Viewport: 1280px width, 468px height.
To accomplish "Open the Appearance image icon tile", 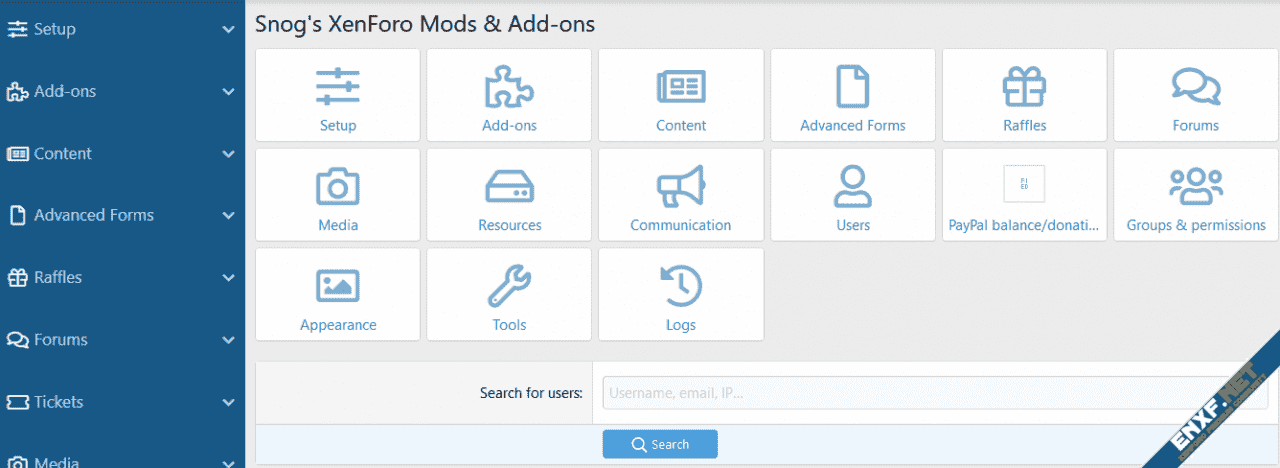I will 338,296.
